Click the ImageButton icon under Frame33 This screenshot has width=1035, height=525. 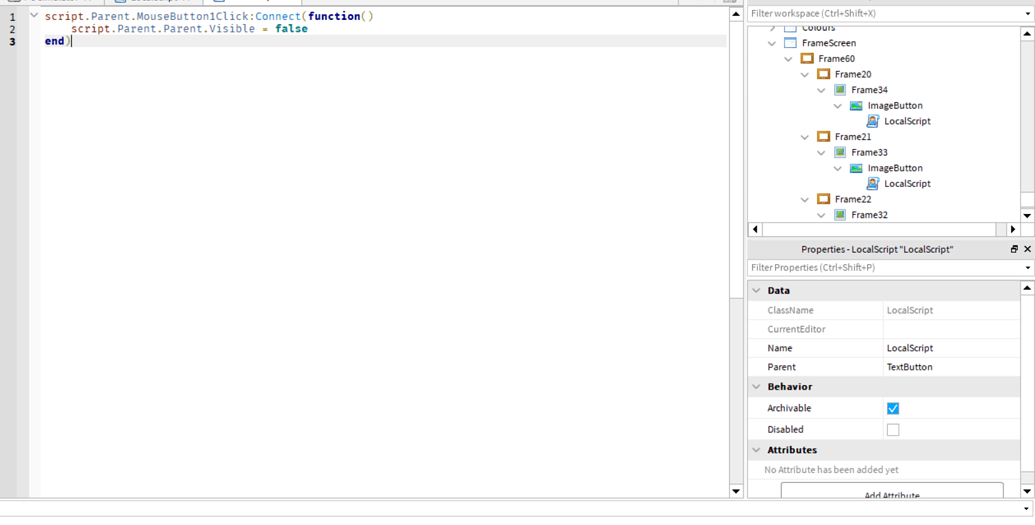pyautogui.click(x=856, y=168)
